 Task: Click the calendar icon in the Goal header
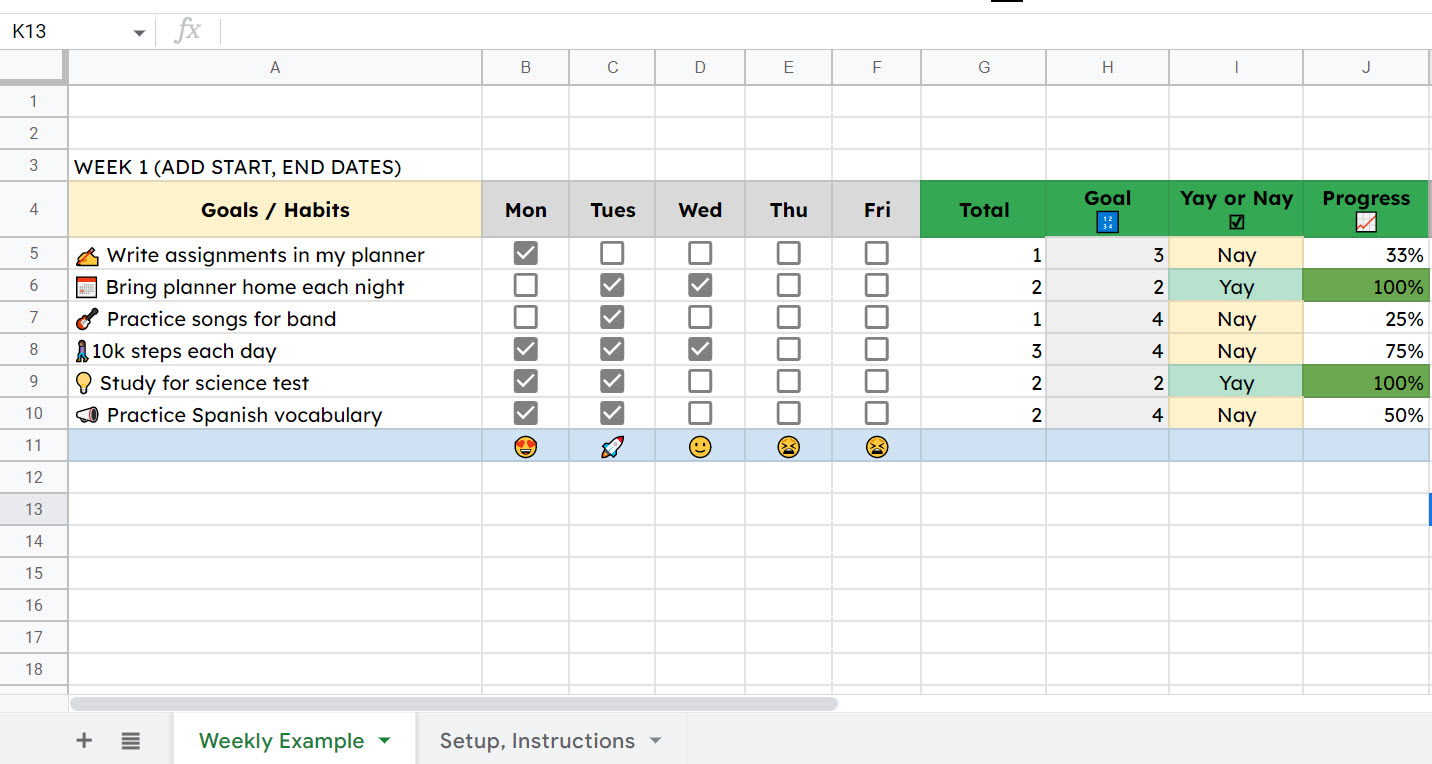[1107, 222]
